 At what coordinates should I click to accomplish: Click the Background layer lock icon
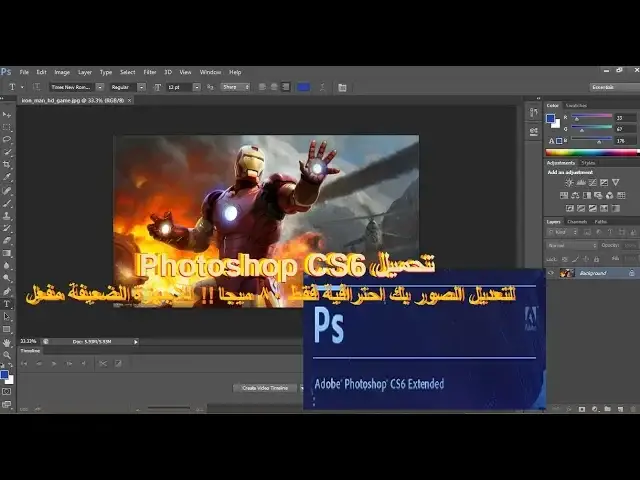click(631, 273)
